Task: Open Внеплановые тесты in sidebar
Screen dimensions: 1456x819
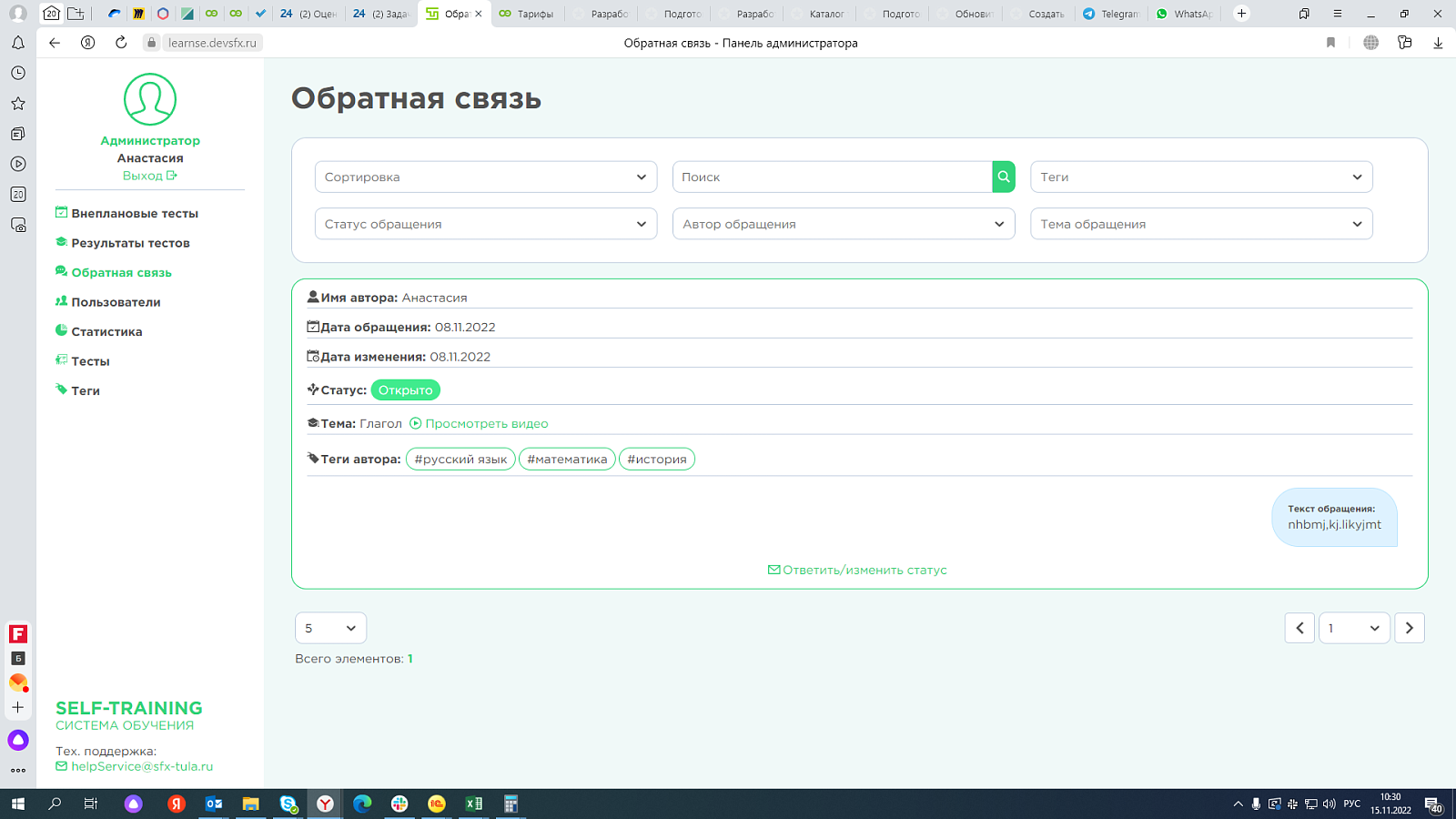Action: (135, 213)
